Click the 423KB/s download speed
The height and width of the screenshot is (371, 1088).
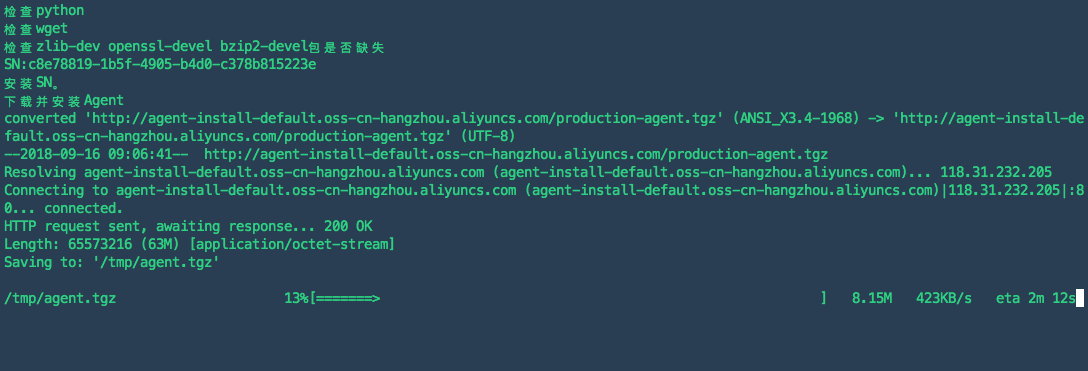click(944, 299)
